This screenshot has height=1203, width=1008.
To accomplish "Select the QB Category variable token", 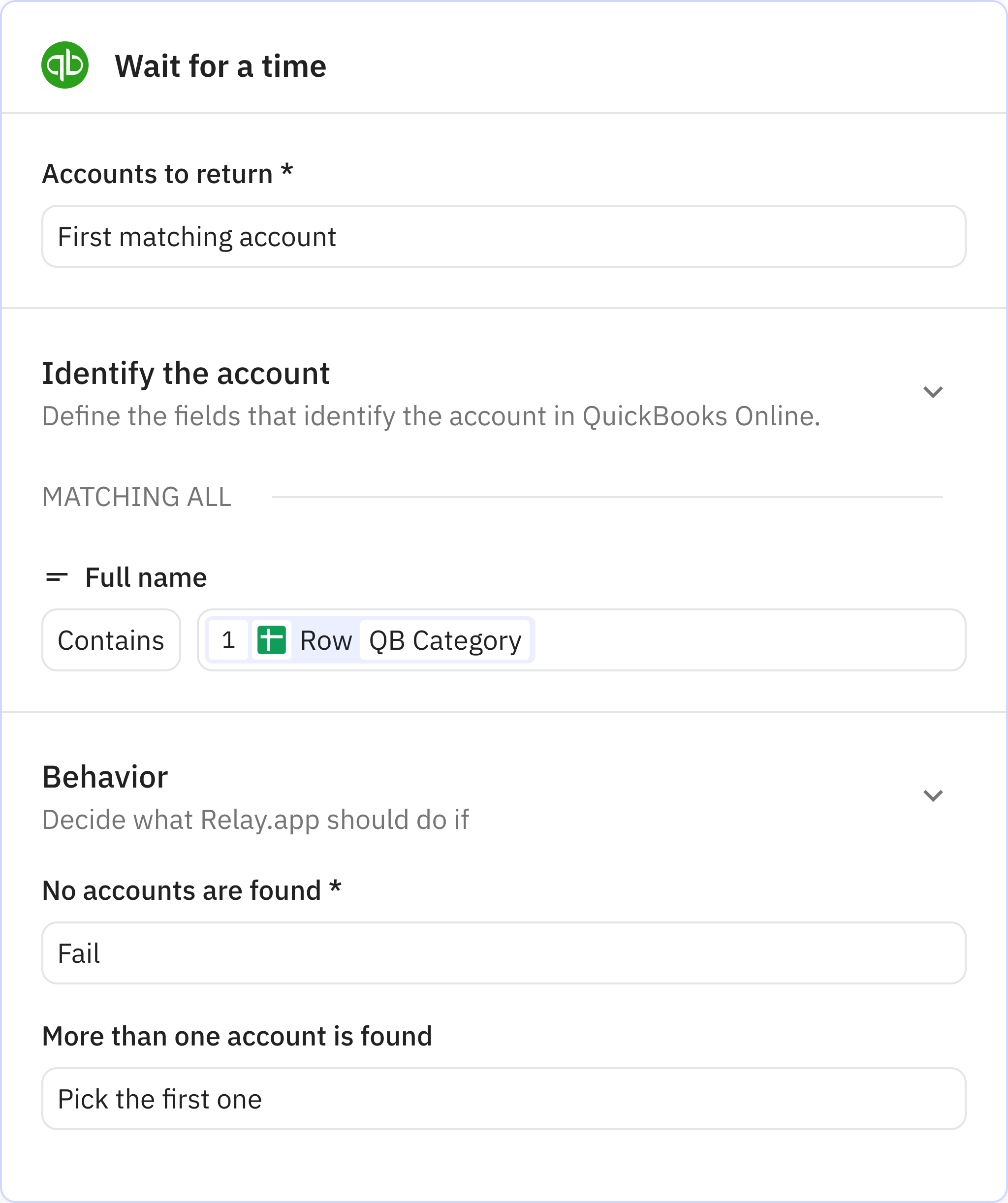I will (x=444, y=640).
